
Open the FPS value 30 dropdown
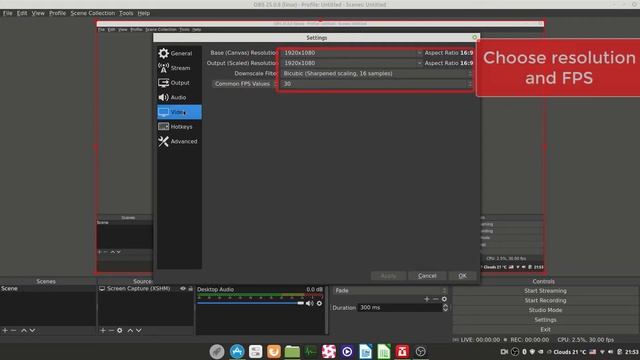pos(376,84)
